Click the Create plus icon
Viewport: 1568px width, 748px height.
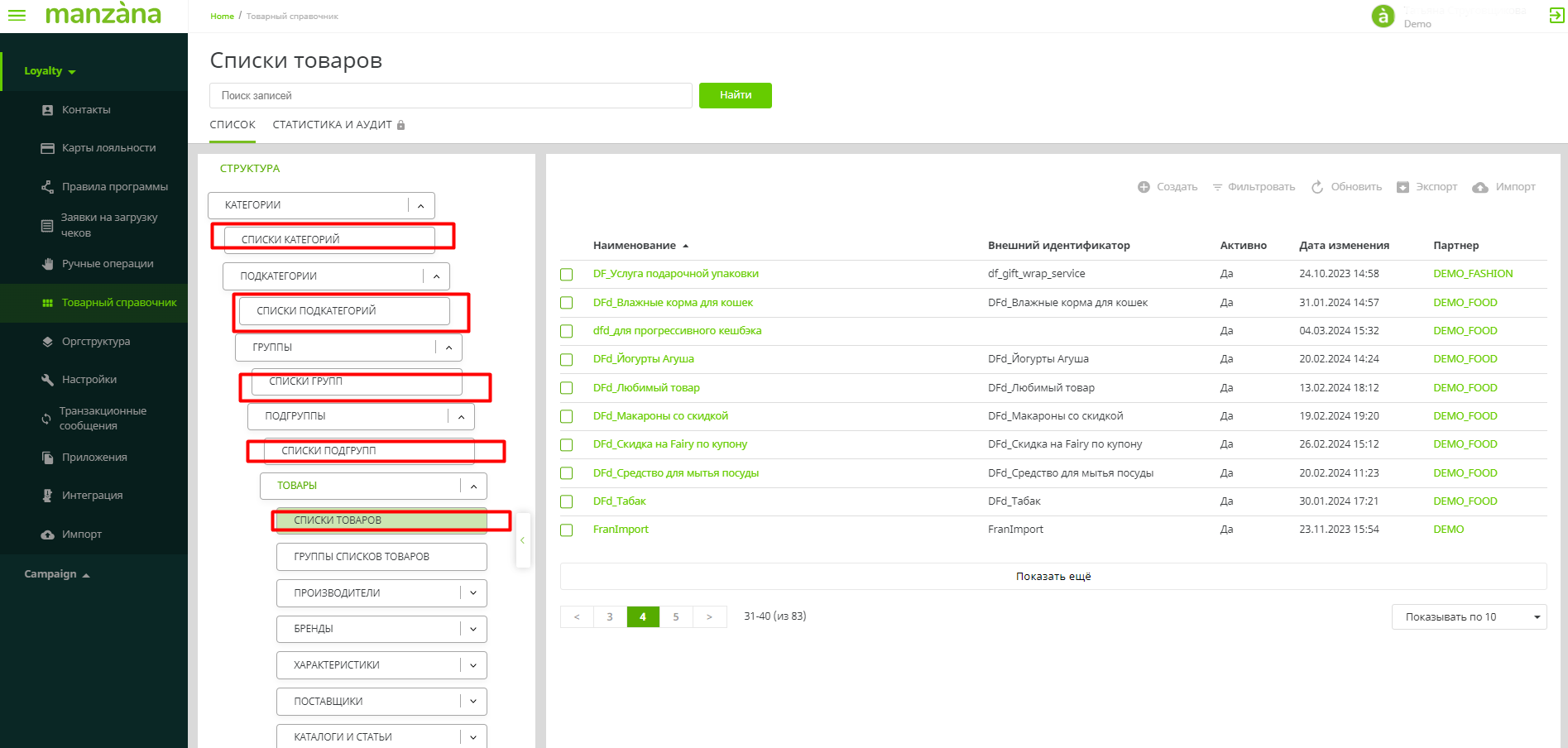tap(1144, 187)
